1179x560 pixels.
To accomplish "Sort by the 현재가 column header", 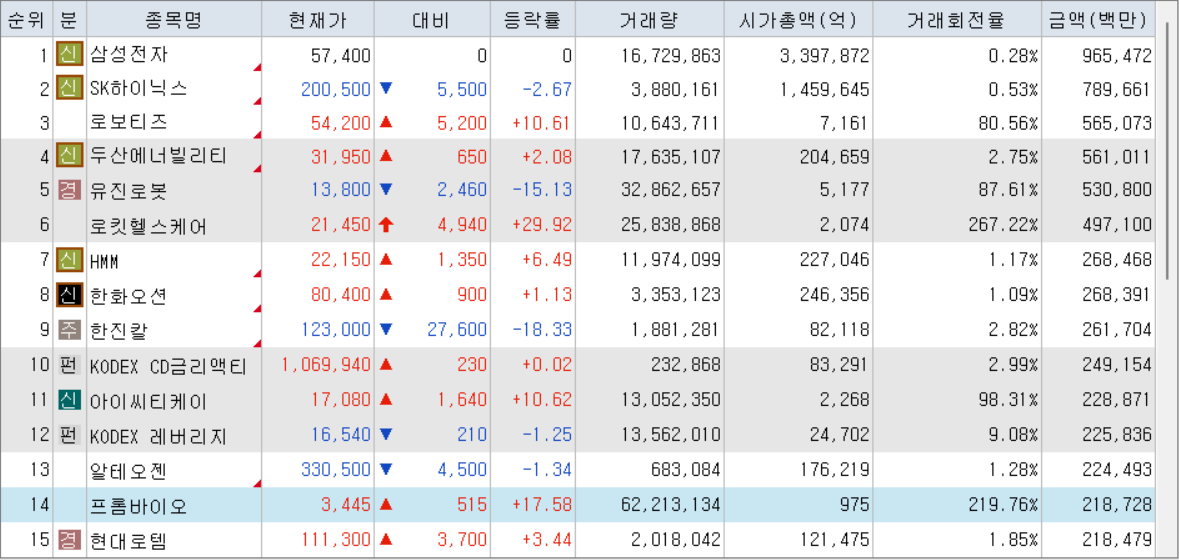I will point(318,20).
